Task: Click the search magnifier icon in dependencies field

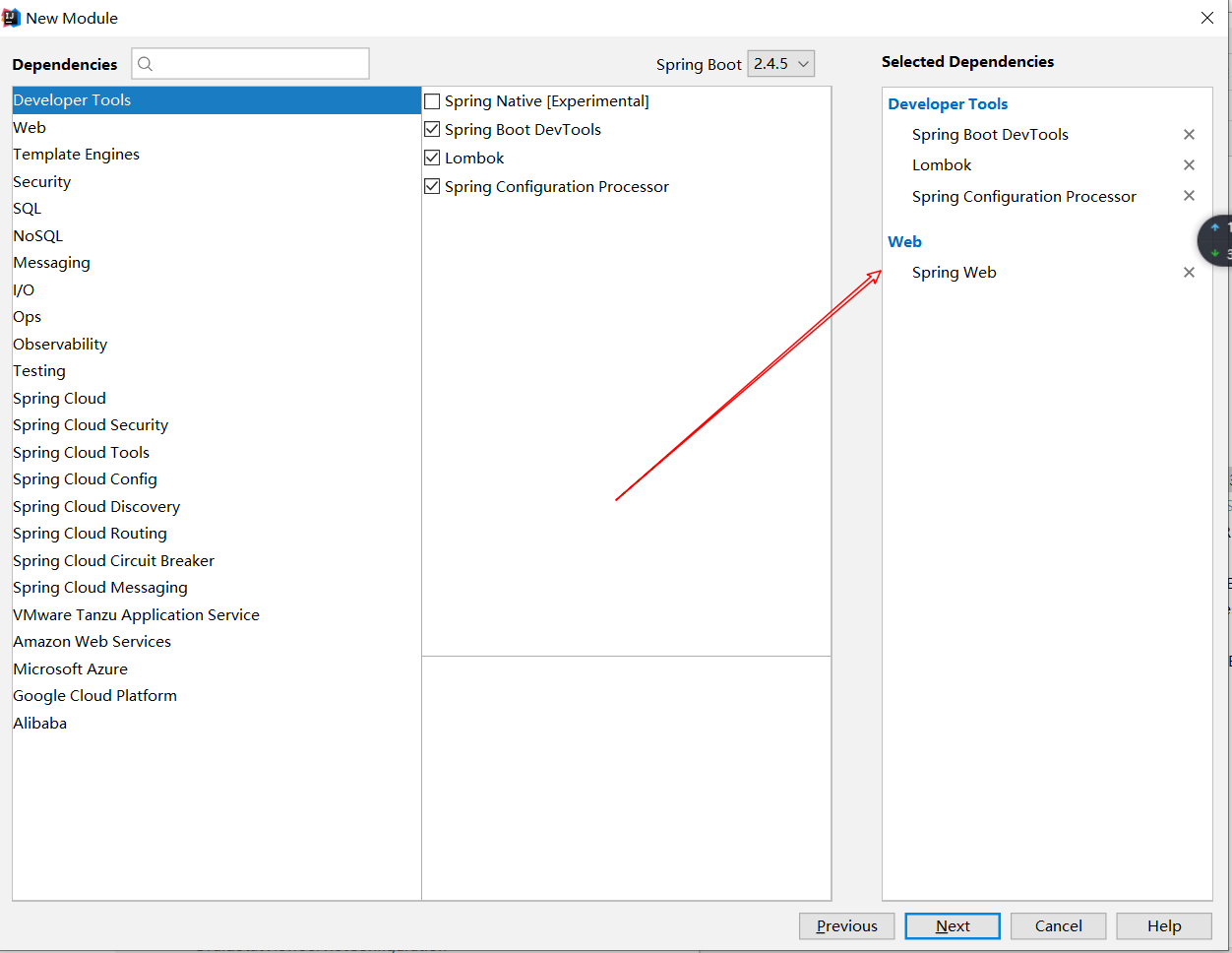Action: click(x=146, y=64)
